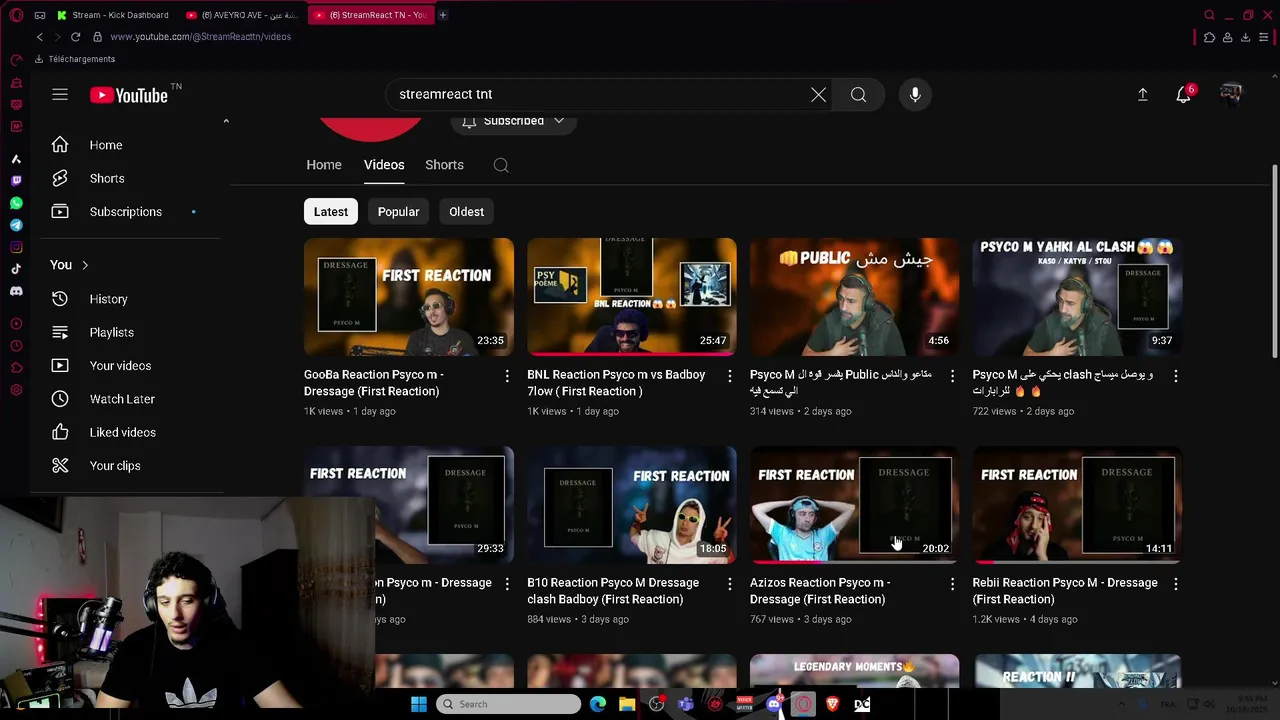Expand the Subscribed notification dropdown
The width and height of the screenshot is (1280, 720).
[x=559, y=121]
